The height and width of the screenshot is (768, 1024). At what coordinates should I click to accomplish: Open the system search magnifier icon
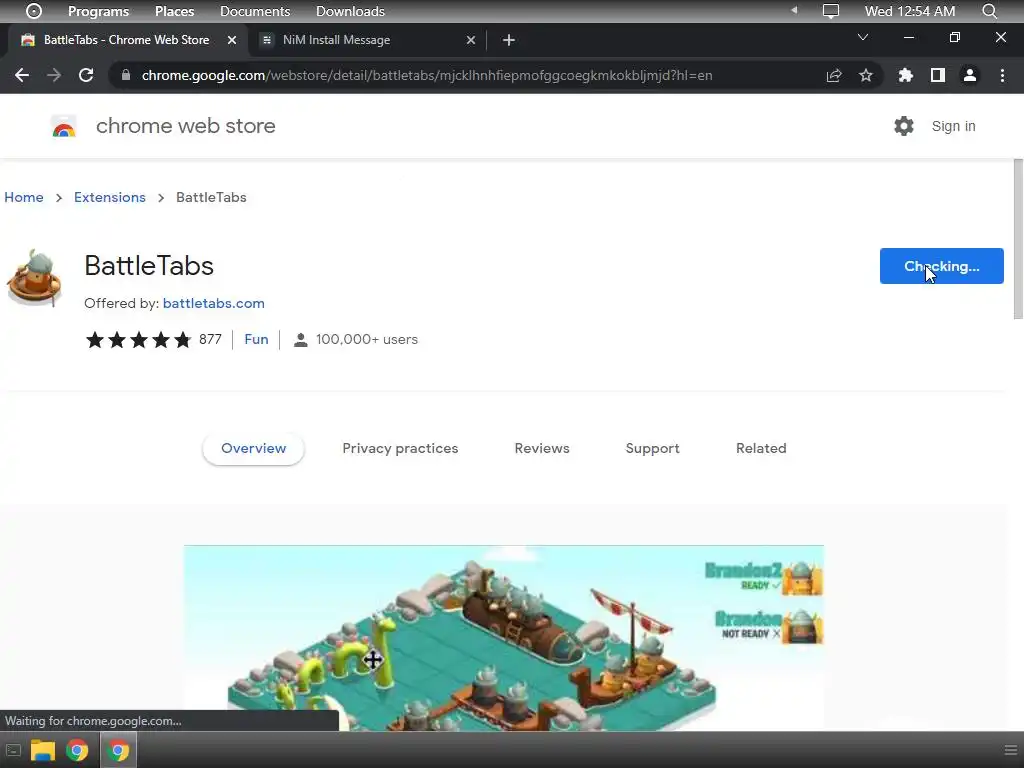pos(990,11)
